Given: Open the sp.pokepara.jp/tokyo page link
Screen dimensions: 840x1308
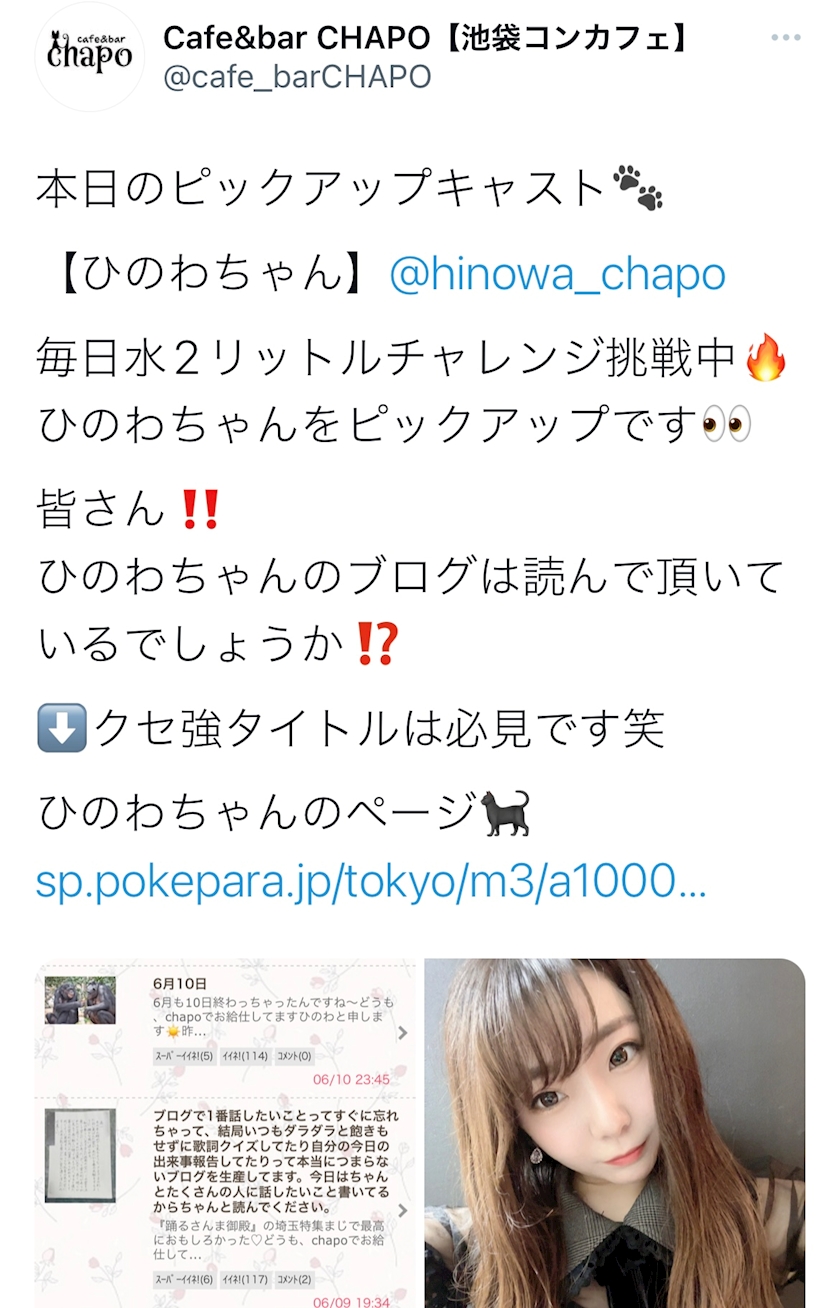Looking at the screenshot, I should tap(371, 882).
